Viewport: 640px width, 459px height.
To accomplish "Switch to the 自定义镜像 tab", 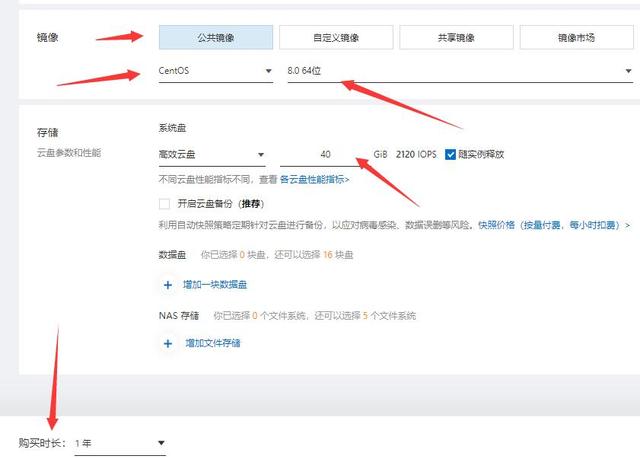I will point(335,37).
